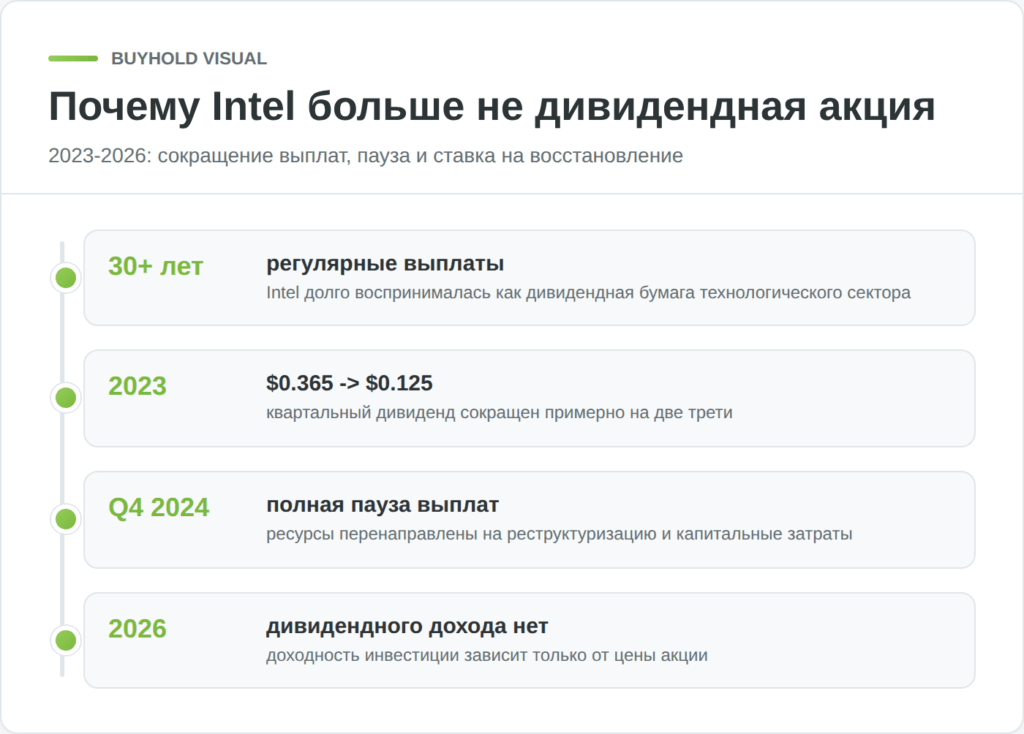Screen dimensions: 1024x734
Task: Click the headline 'Почему Intel больше не дивидендная акция'
Action: tap(492, 106)
